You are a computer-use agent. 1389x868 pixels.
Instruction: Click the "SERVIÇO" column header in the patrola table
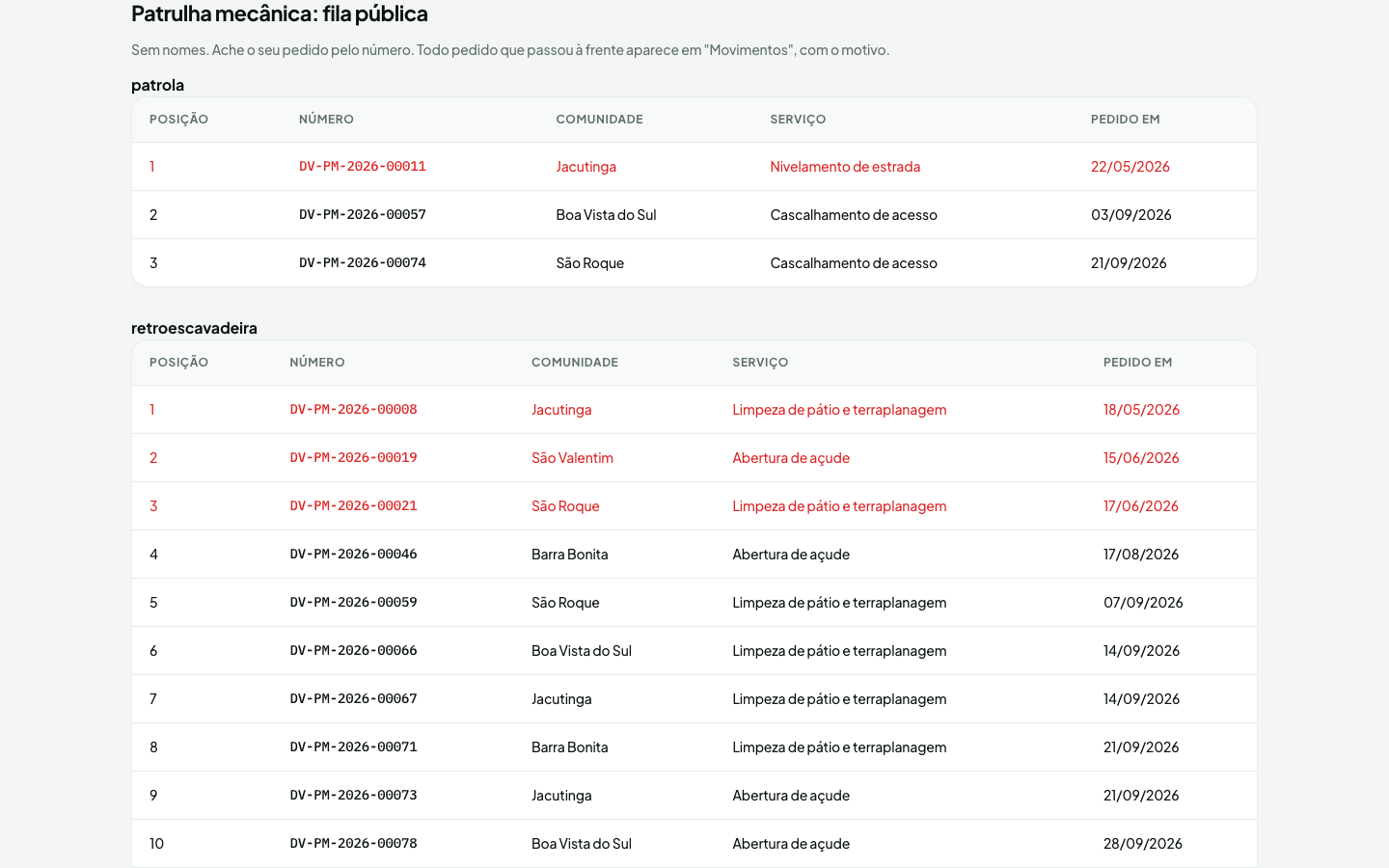(x=798, y=120)
